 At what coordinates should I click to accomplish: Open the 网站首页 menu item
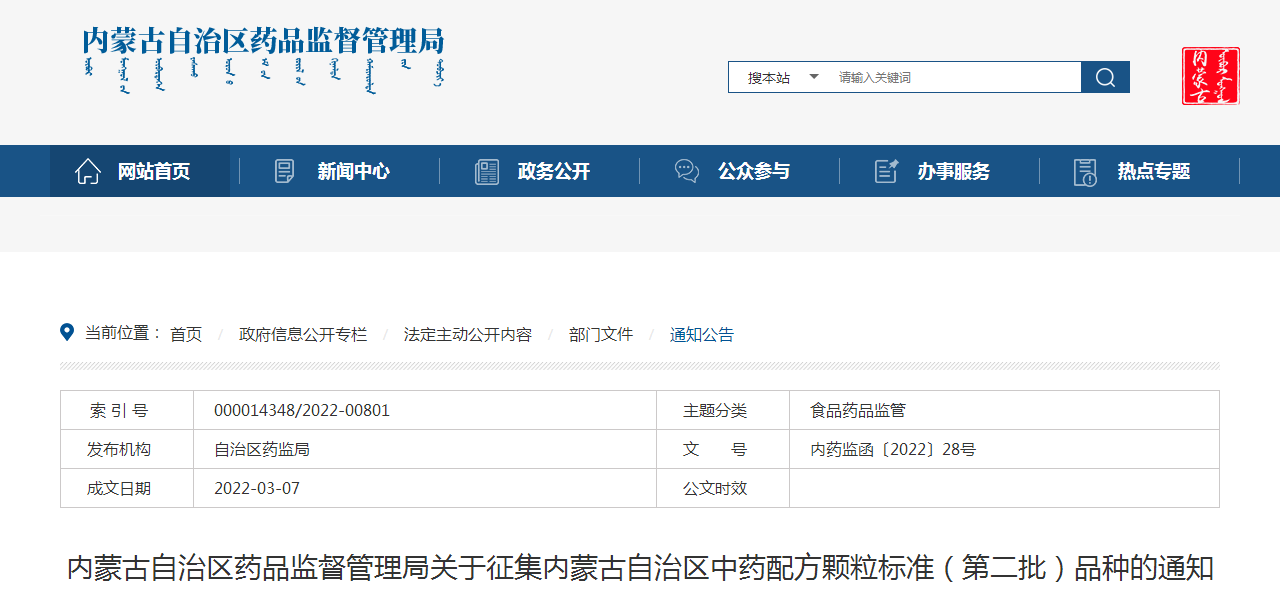pyautogui.click(x=140, y=171)
